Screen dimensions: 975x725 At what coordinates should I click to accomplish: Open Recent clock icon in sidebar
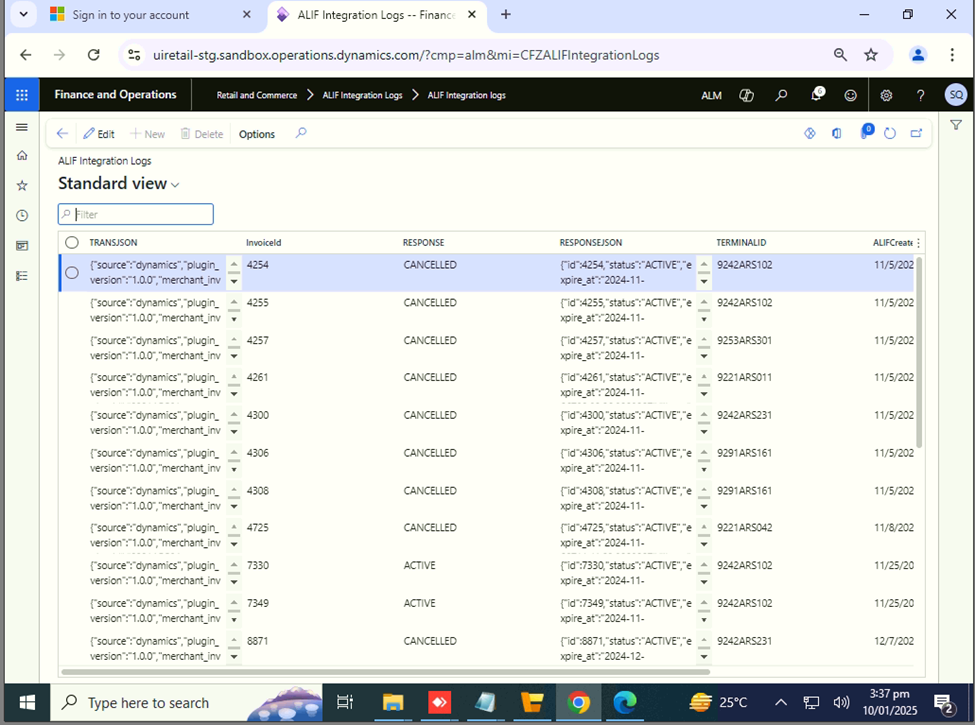(22, 216)
